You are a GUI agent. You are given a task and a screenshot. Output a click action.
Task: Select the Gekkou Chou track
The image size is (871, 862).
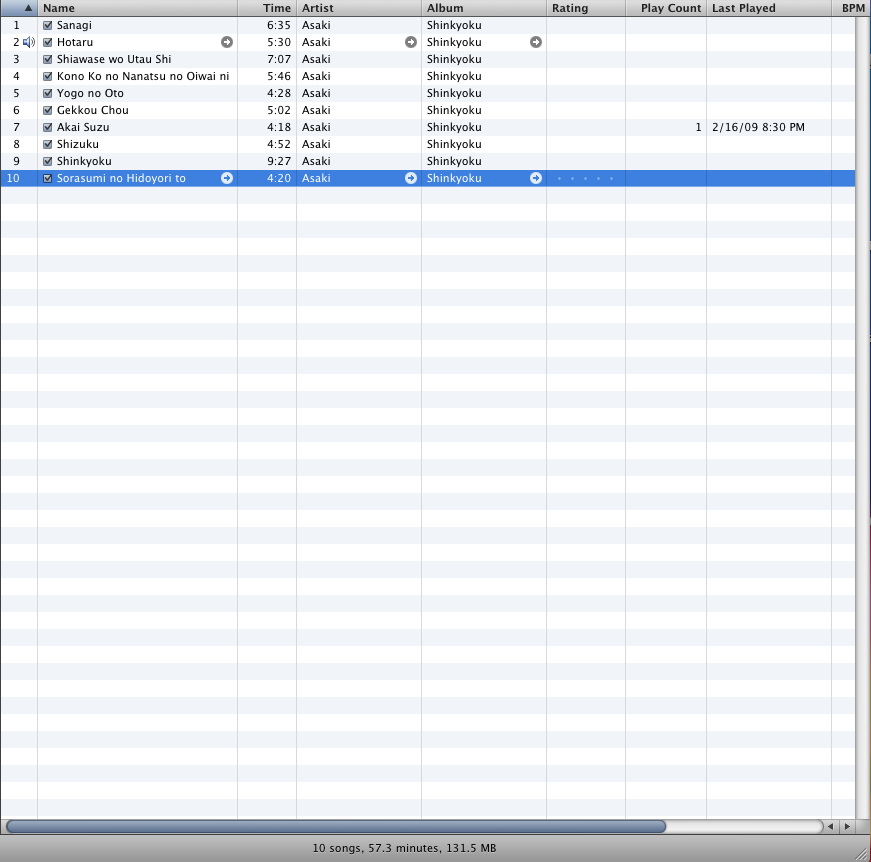coord(93,111)
